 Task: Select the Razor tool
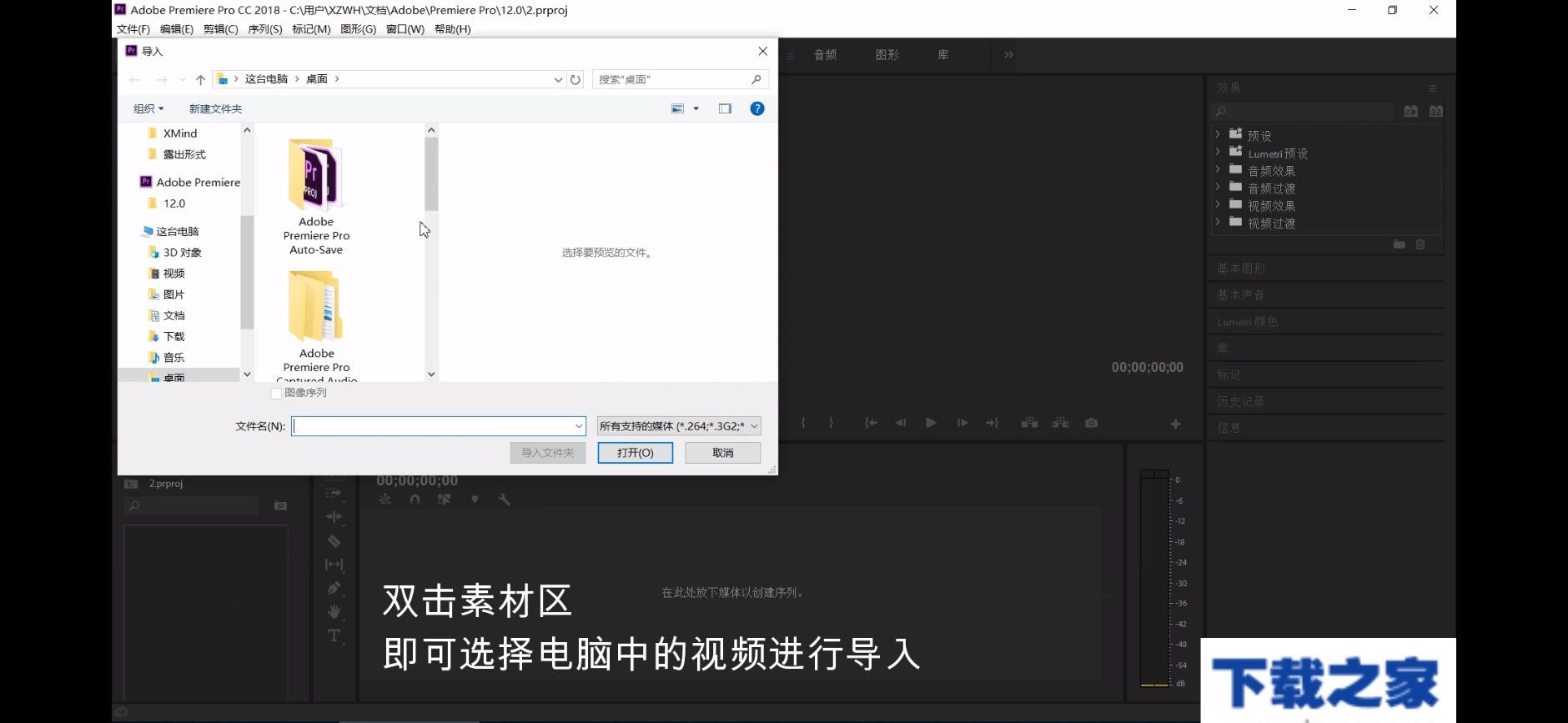334,541
